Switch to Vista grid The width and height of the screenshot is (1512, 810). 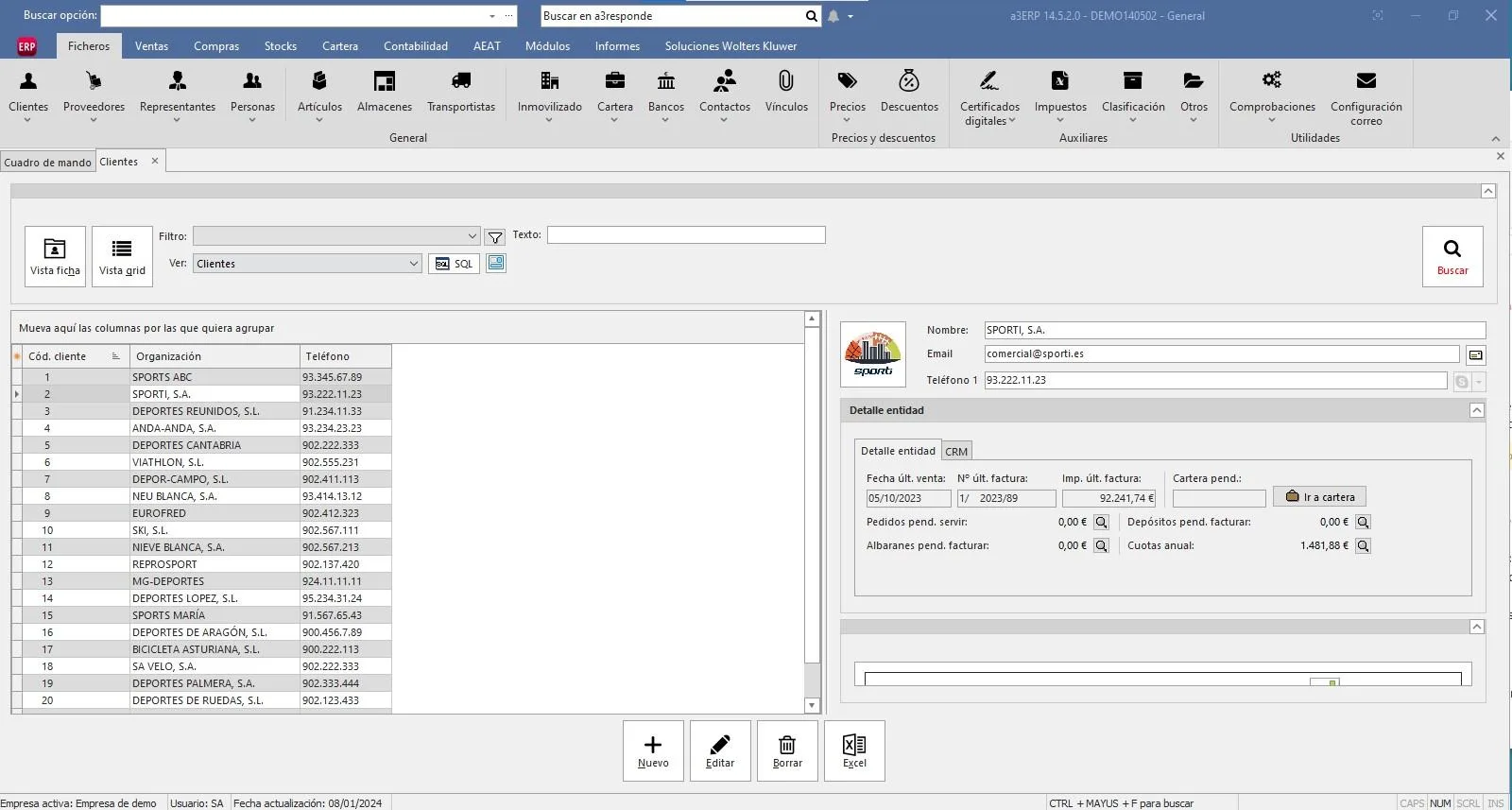[122, 256]
